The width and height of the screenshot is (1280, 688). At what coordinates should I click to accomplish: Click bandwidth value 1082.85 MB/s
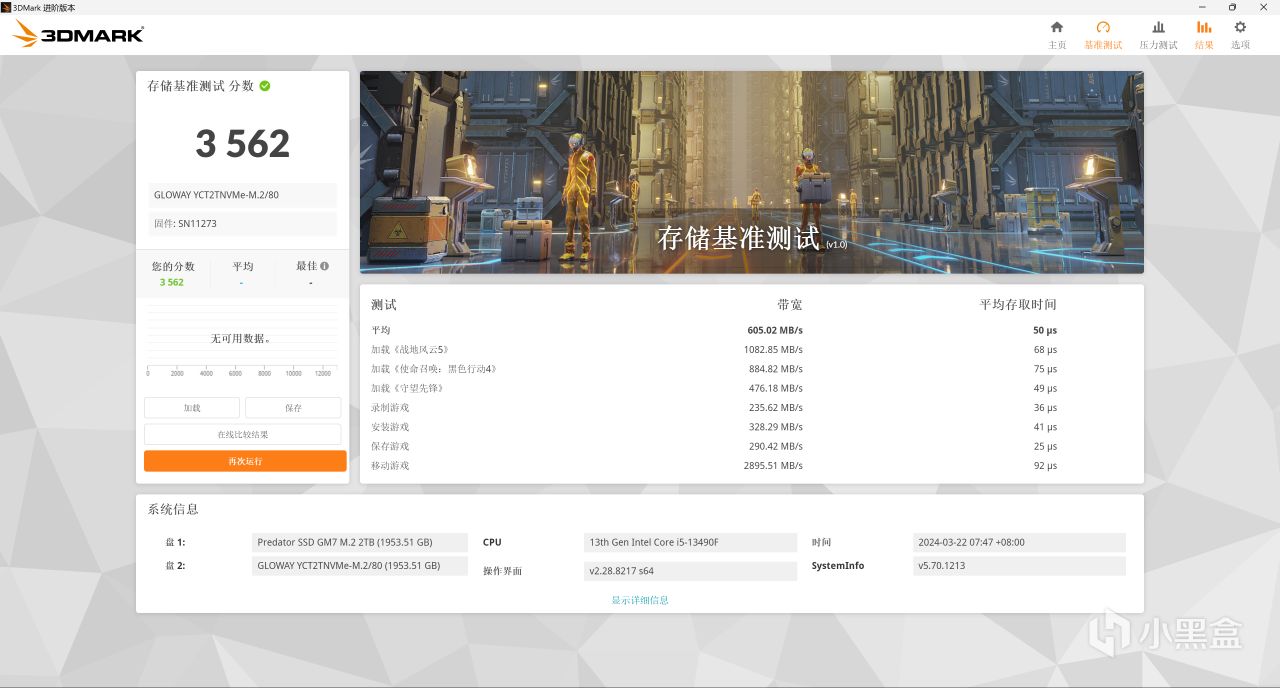point(773,350)
